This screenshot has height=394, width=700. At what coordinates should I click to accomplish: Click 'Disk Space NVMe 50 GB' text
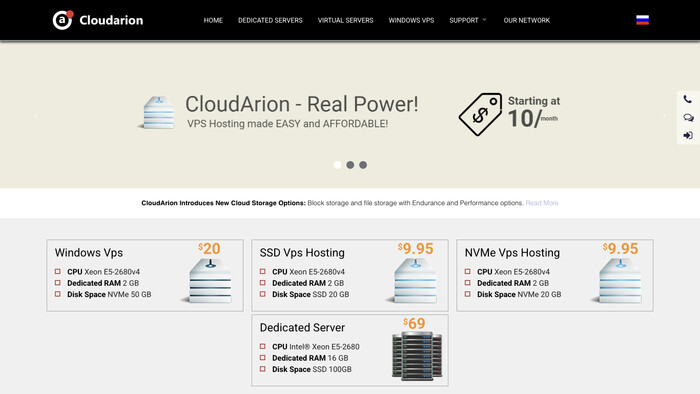click(x=109, y=294)
